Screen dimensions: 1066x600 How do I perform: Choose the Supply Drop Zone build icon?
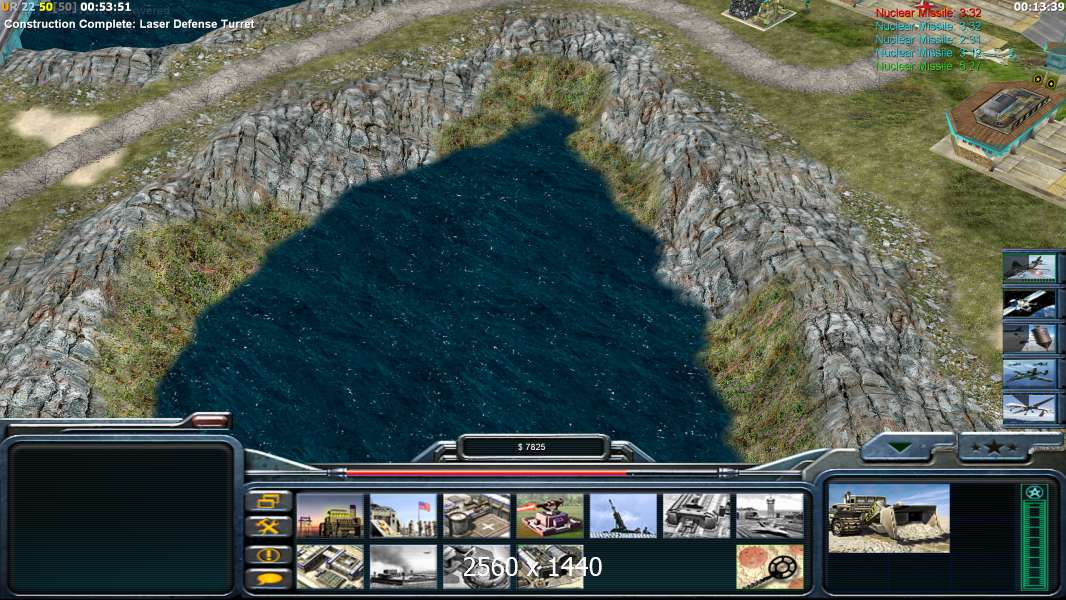403,567
